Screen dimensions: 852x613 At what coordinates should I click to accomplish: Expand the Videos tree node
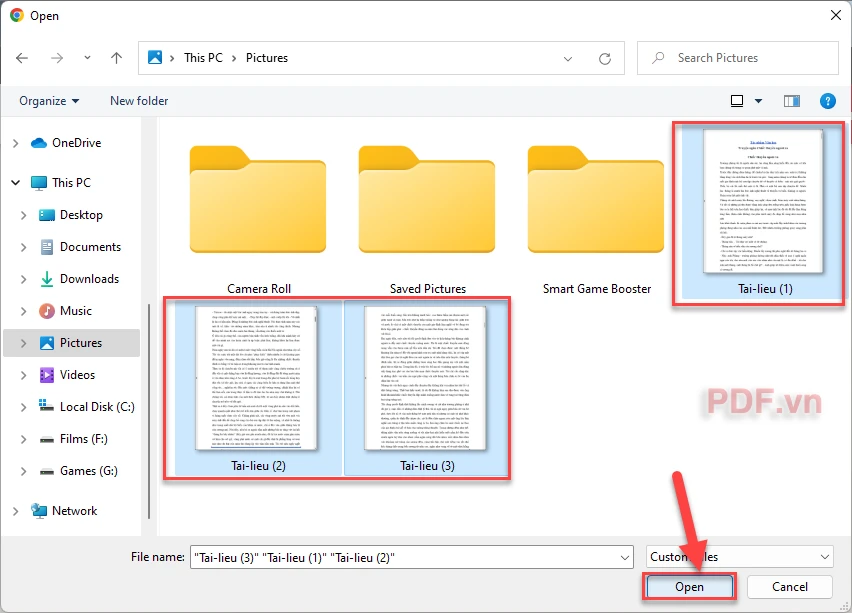23,376
